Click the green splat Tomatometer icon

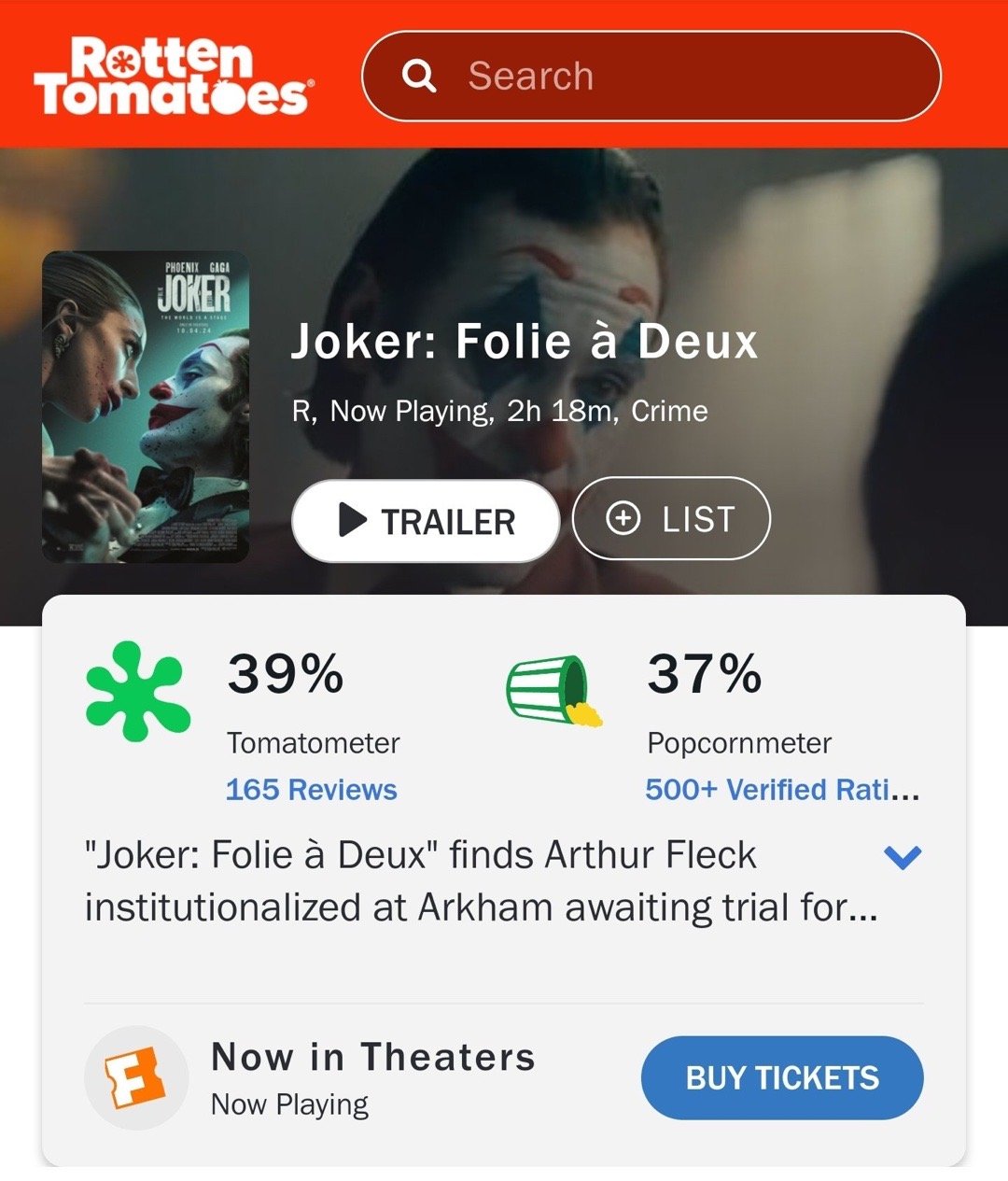pos(138,692)
